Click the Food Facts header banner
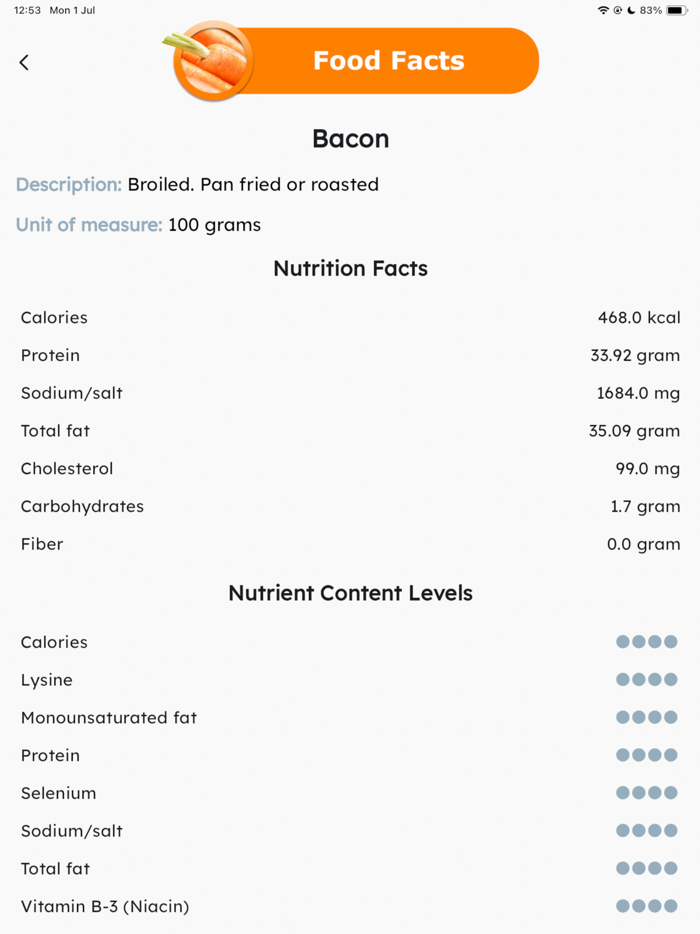The image size is (700, 934). pyautogui.click(x=389, y=61)
